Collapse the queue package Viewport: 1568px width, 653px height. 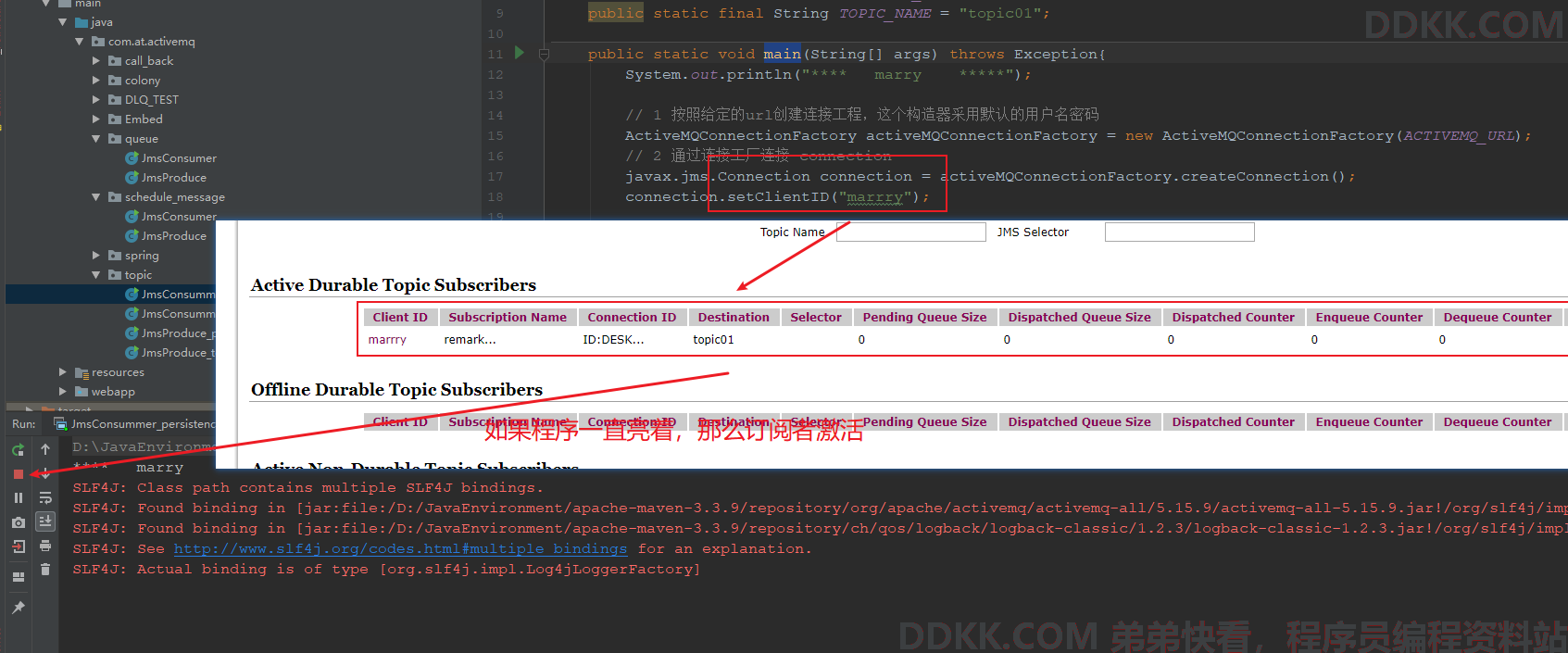point(95,139)
